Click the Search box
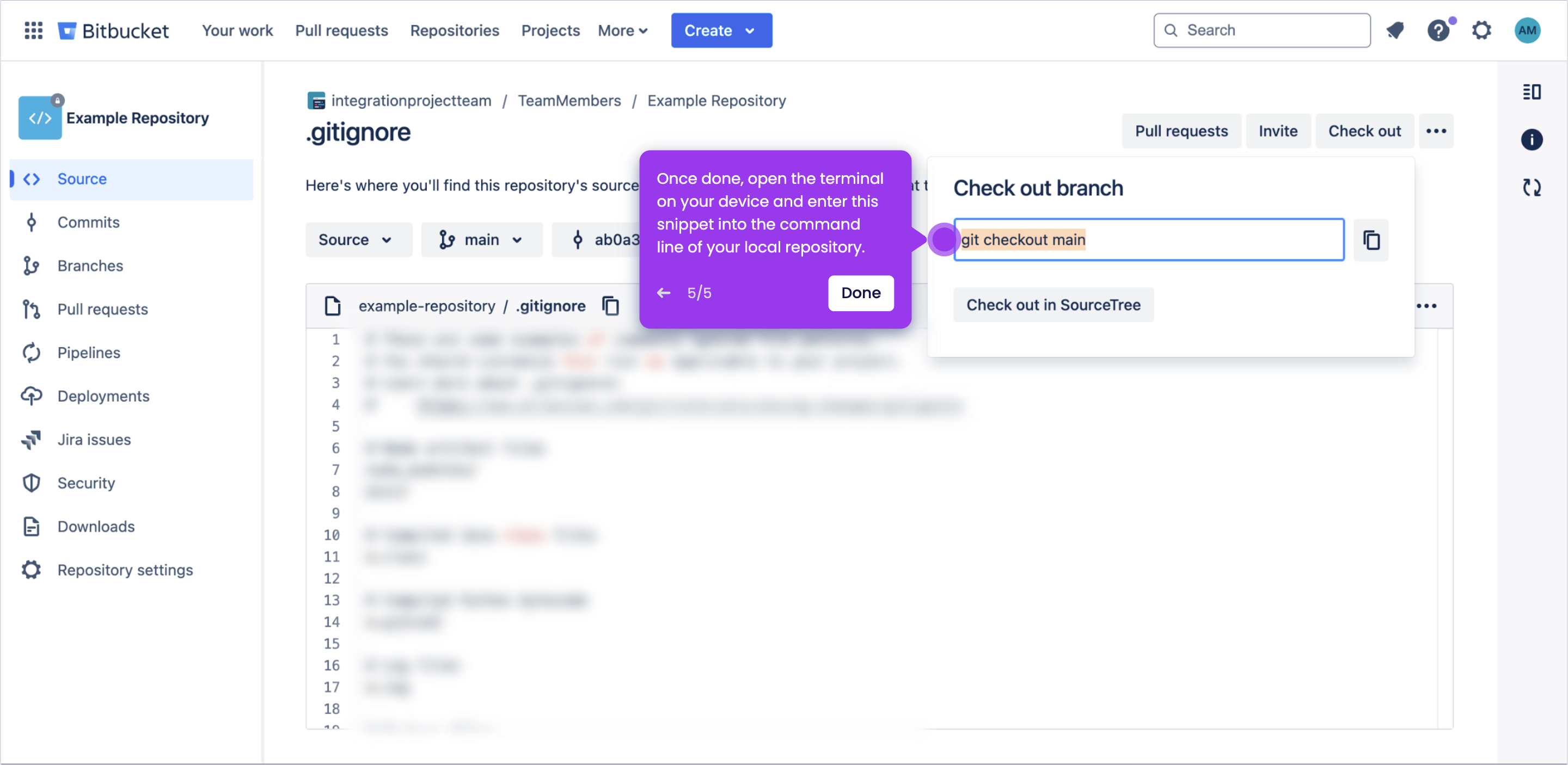This screenshot has height=765, width=1568. point(1261,30)
